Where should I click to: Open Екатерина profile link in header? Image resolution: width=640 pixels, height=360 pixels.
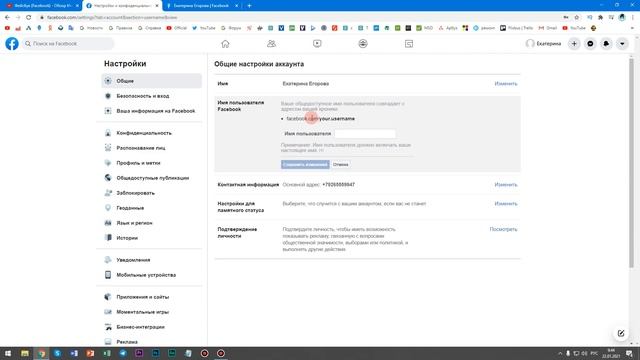click(544, 44)
